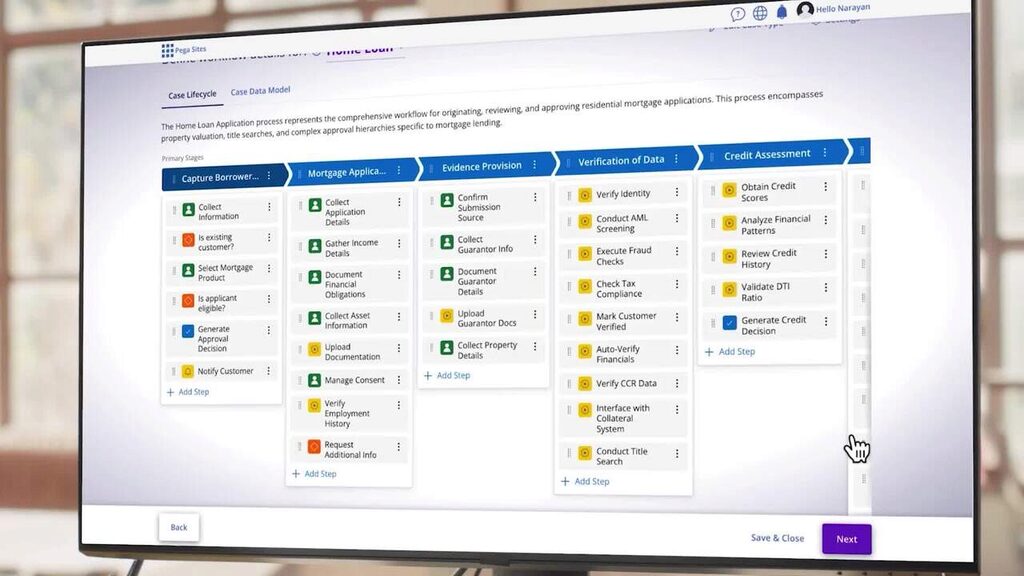Open options menu for Collect Information step
This screenshot has height=576, width=1024.
[269, 206]
